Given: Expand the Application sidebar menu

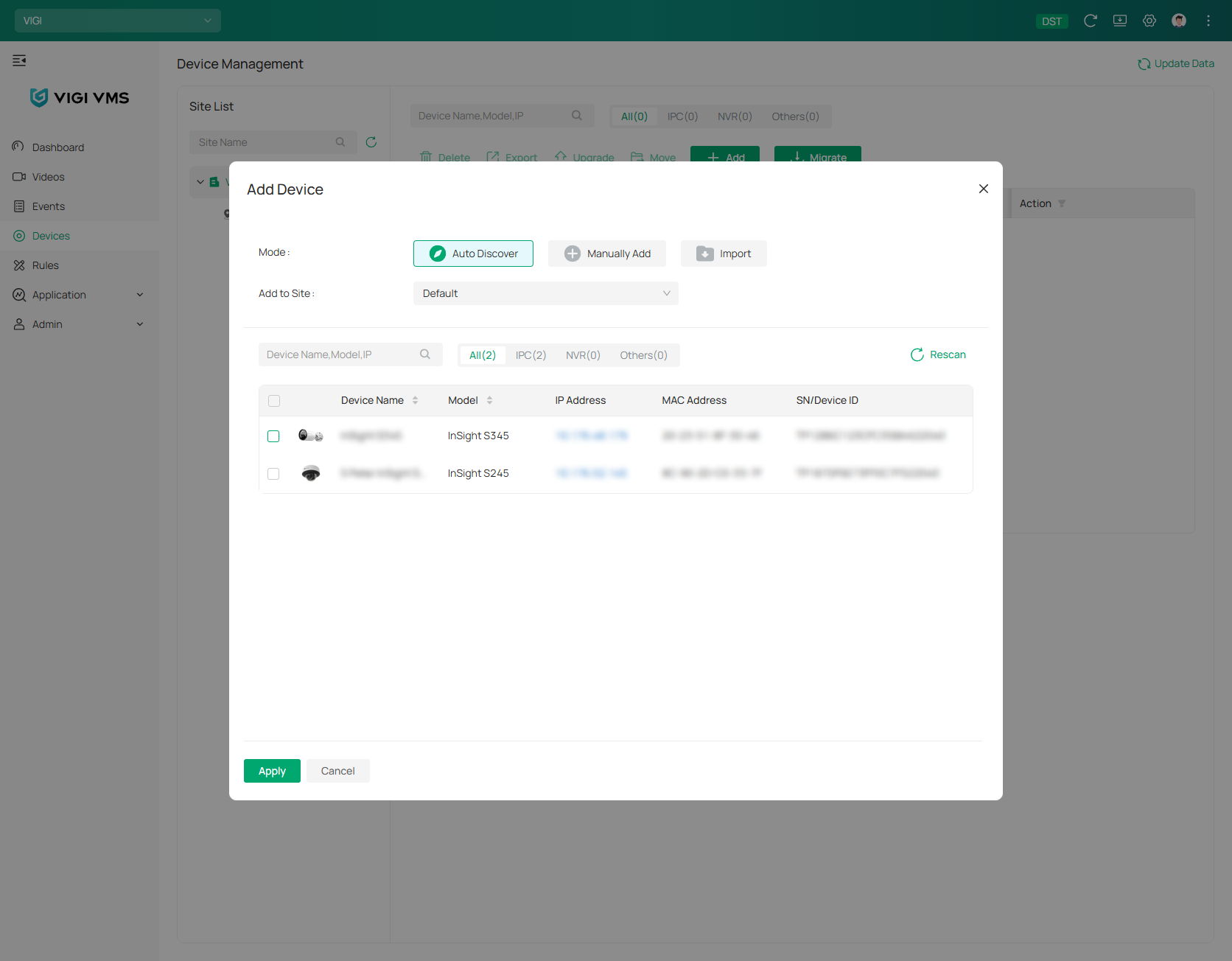Looking at the screenshot, I should 80,295.
